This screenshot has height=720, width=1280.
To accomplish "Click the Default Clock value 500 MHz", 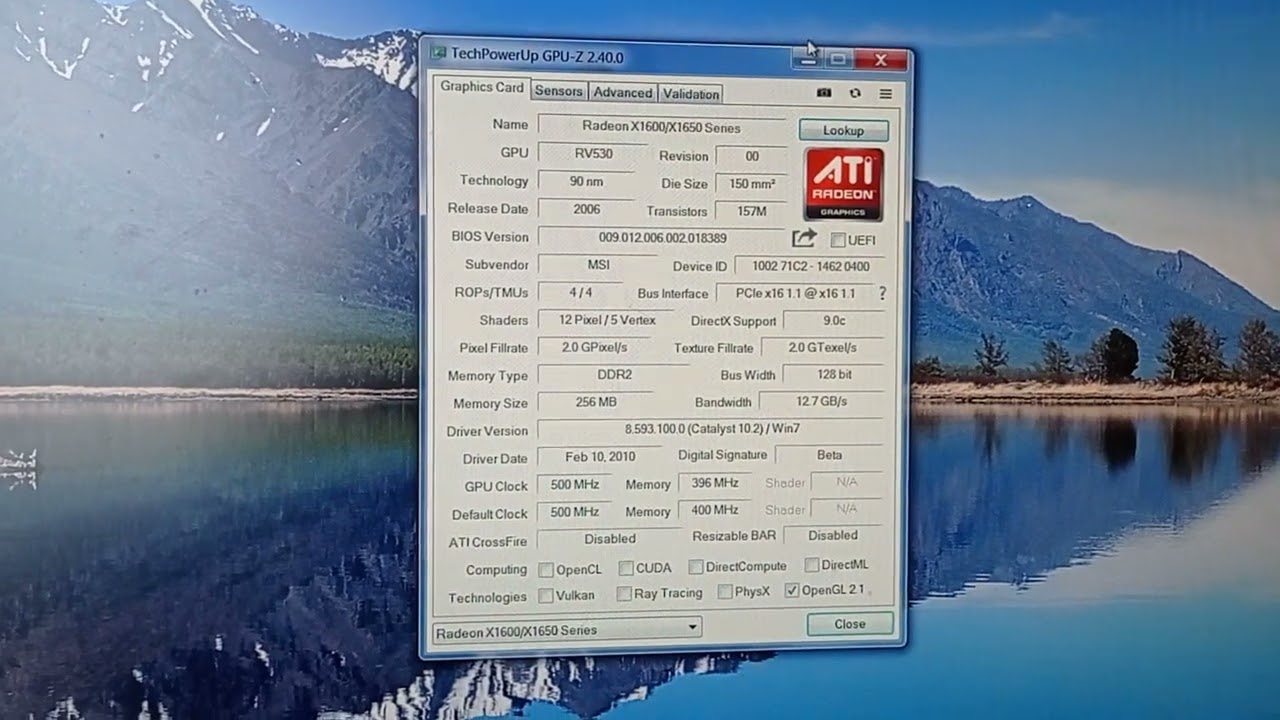I will 575,511.
